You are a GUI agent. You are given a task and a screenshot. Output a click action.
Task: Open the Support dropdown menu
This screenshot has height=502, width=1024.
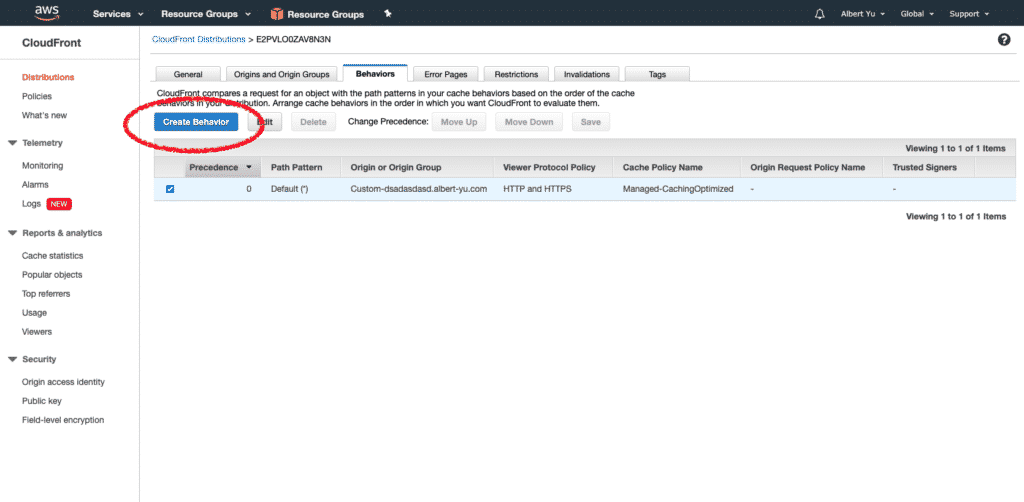pos(968,14)
